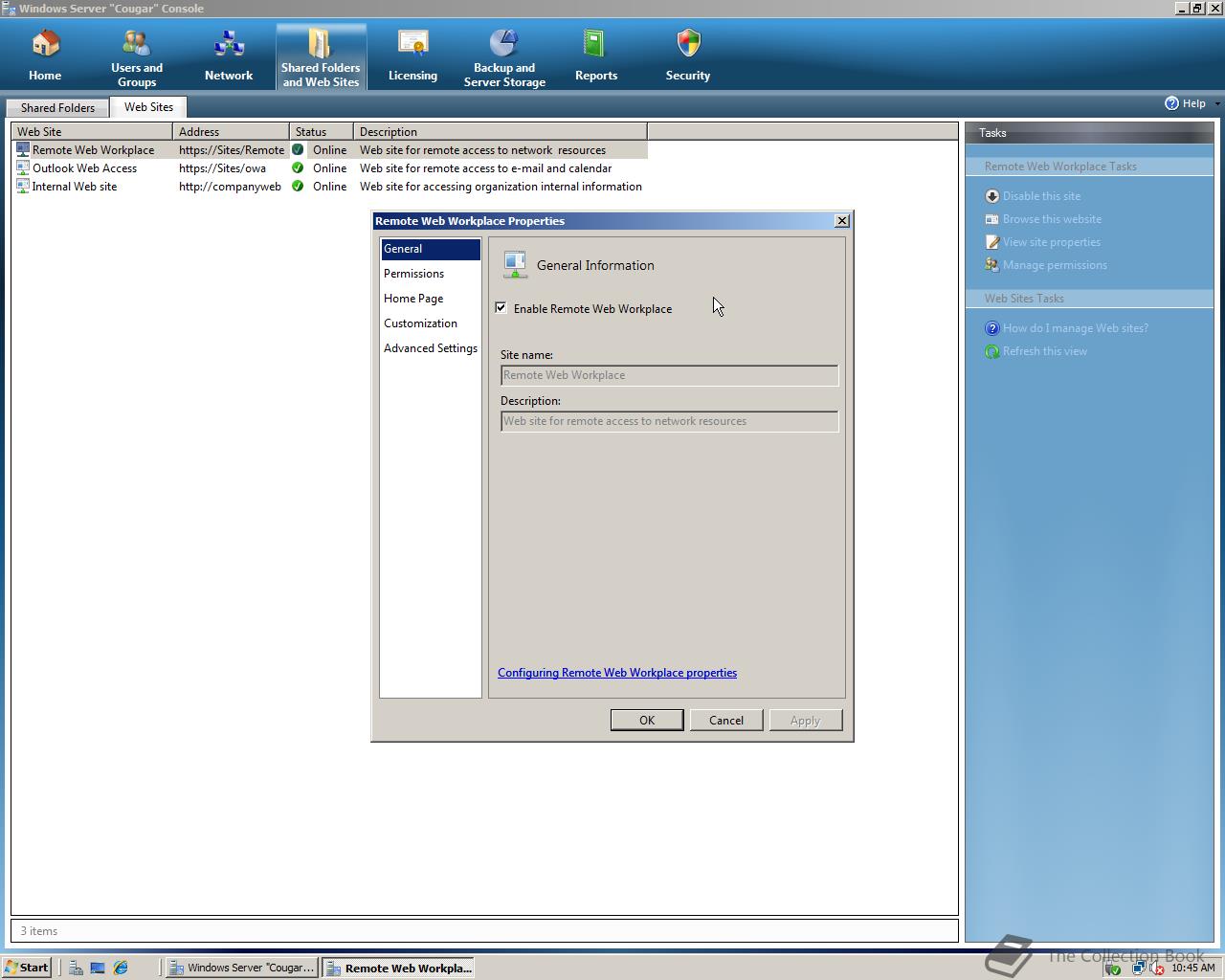Select Advanced Settings in the properties dialog
Viewport: 1225px width, 980px height.
click(x=430, y=348)
